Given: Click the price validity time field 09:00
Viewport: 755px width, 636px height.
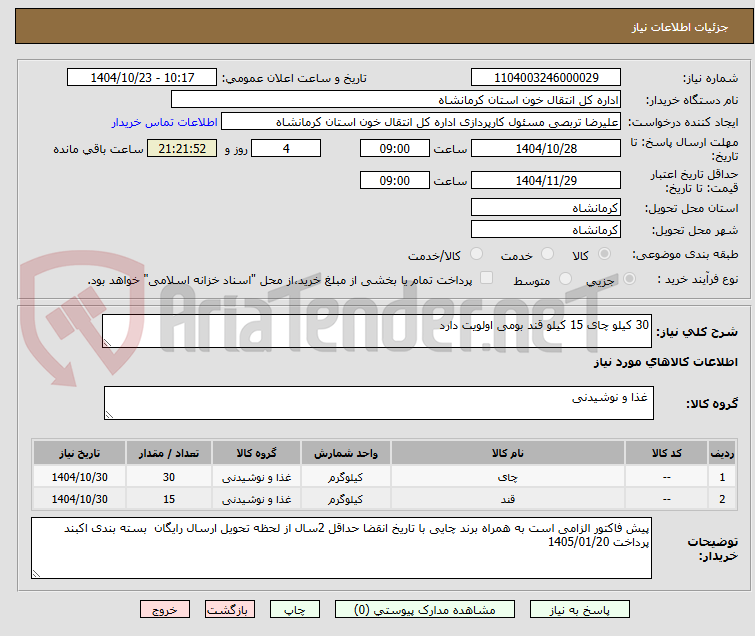Looking at the screenshot, I should click(x=395, y=180).
